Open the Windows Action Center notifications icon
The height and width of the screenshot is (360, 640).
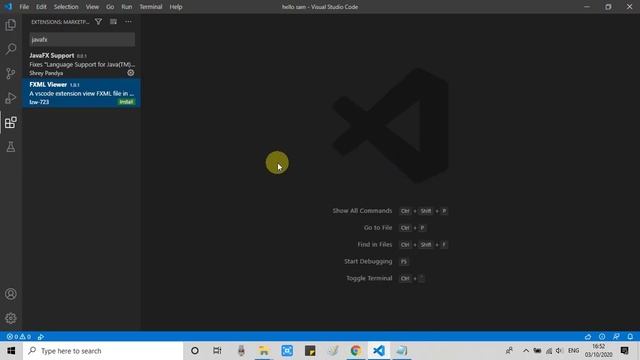pos(624,351)
